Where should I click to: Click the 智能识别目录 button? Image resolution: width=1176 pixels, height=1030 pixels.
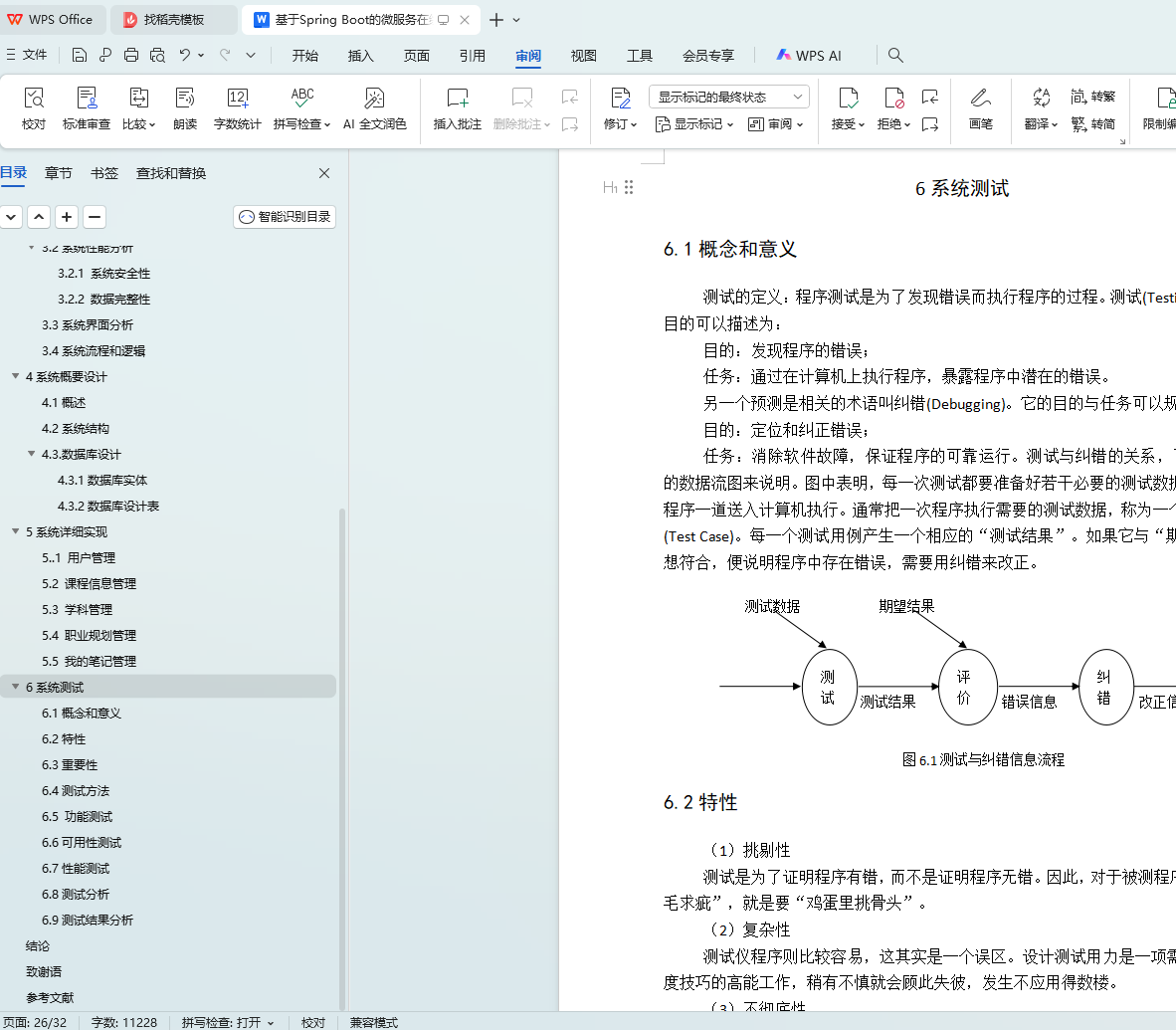285,217
